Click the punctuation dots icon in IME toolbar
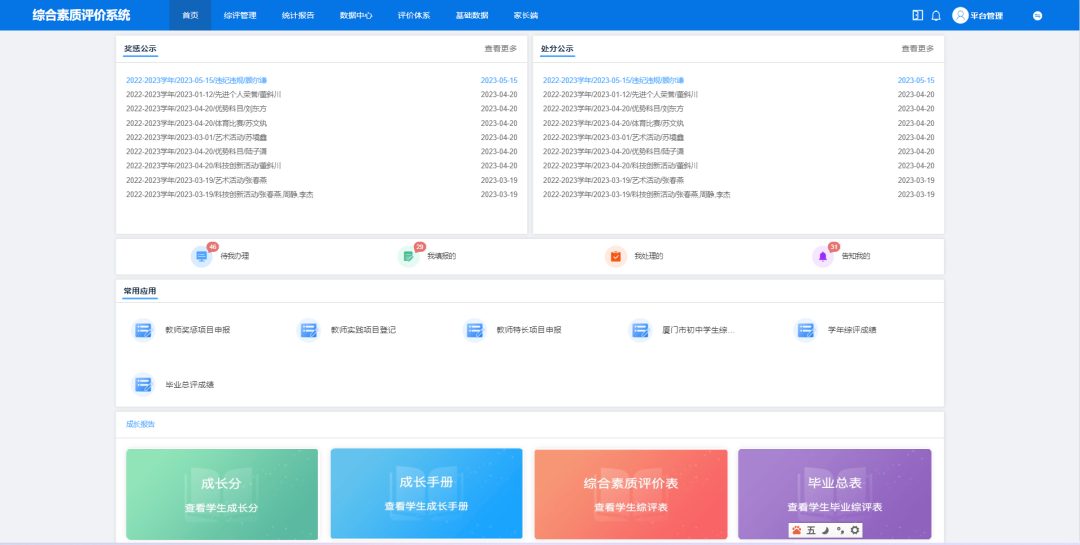Screen dimensions: 1080x545 (840, 530)
